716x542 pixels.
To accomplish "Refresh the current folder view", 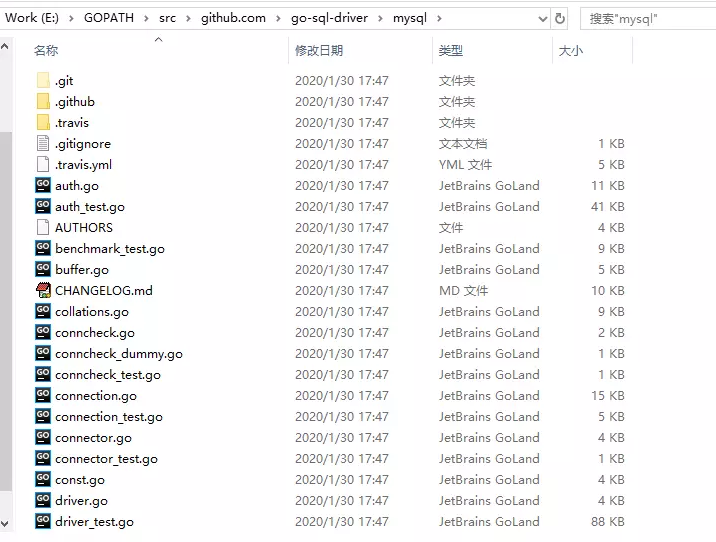I will [x=559, y=18].
